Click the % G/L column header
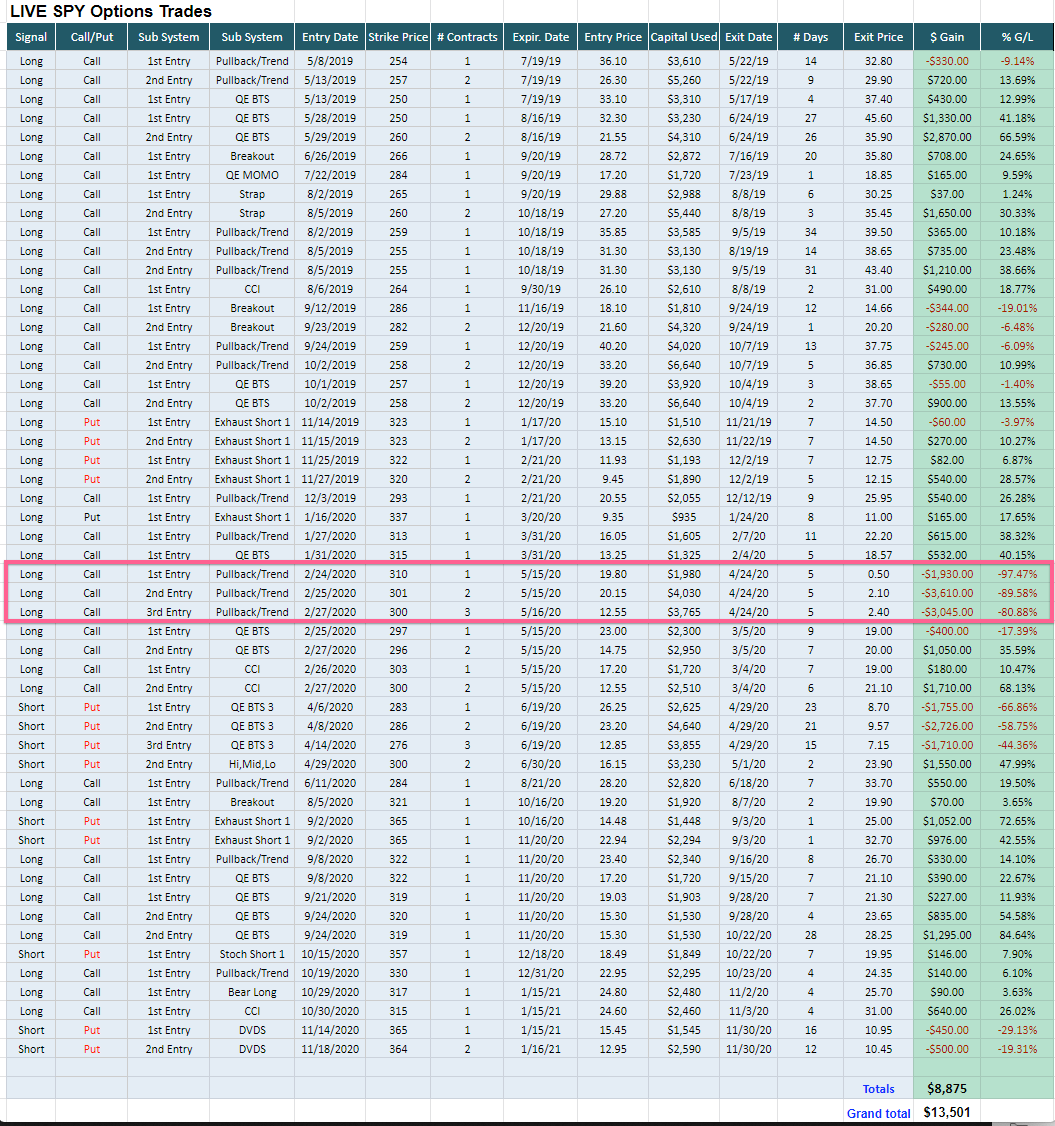Viewport: 1055px width, 1126px height. click(x=1017, y=37)
